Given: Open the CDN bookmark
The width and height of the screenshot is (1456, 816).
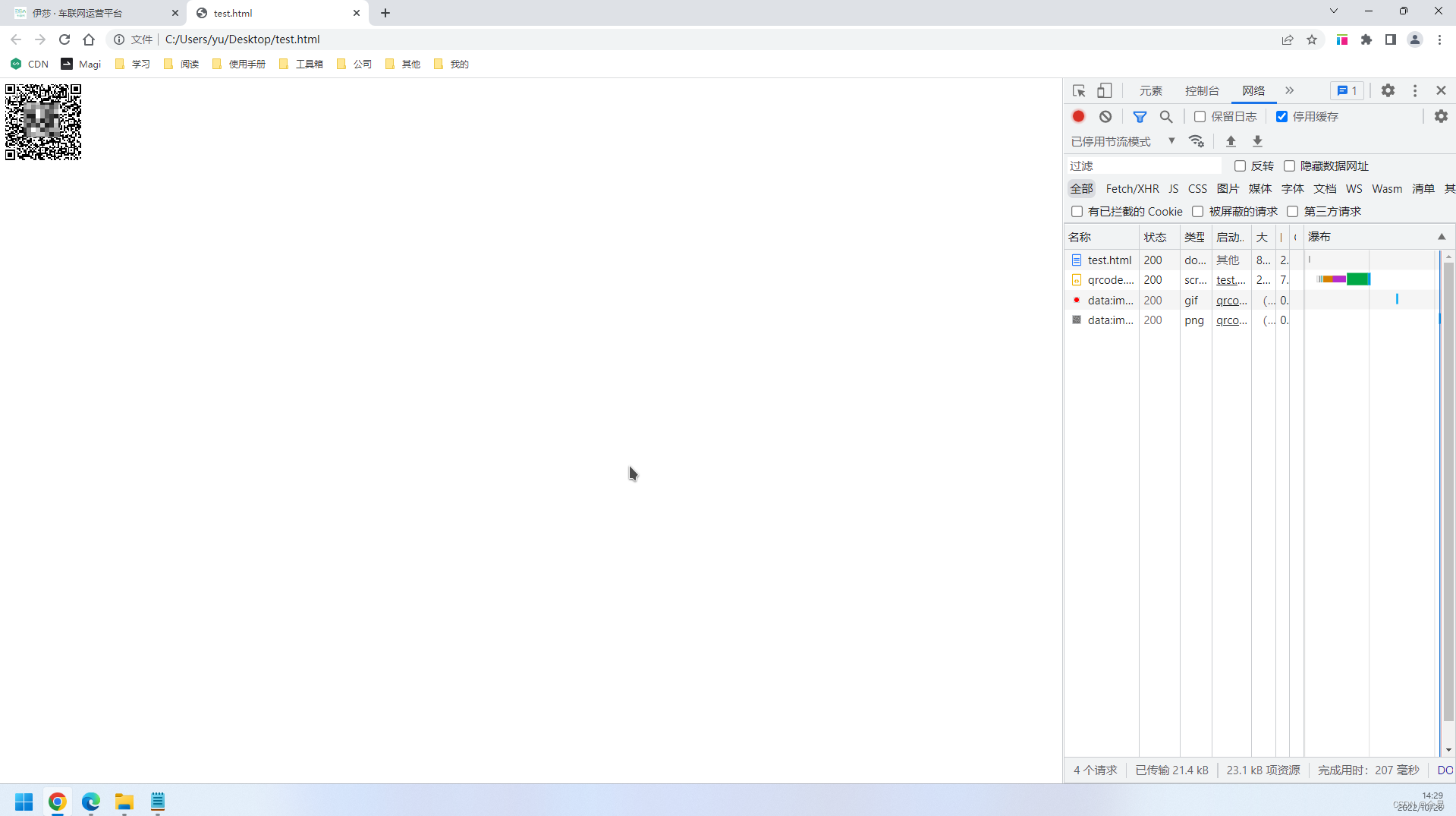Looking at the screenshot, I should pyautogui.click(x=30, y=64).
